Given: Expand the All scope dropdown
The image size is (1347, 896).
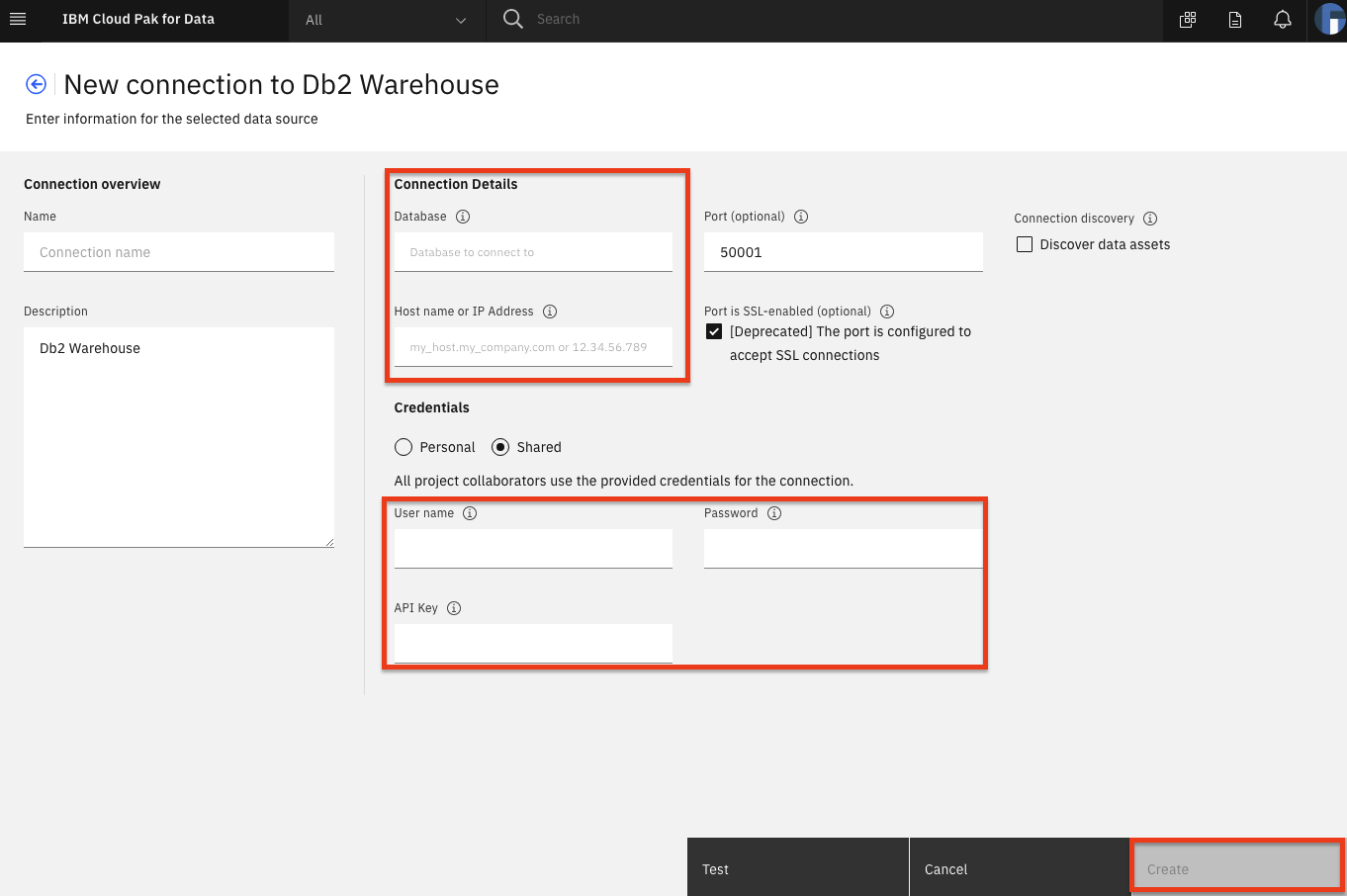Looking at the screenshot, I should [x=387, y=20].
